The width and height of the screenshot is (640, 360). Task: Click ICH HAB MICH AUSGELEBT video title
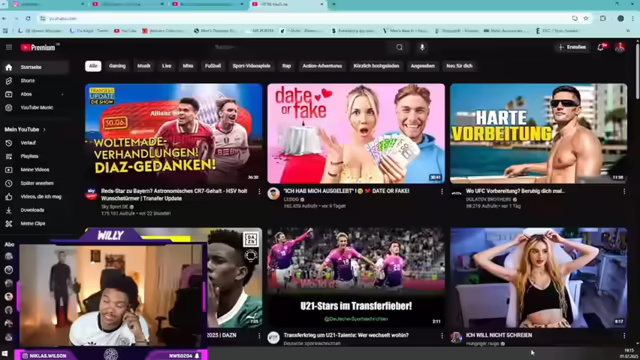pos(347,191)
